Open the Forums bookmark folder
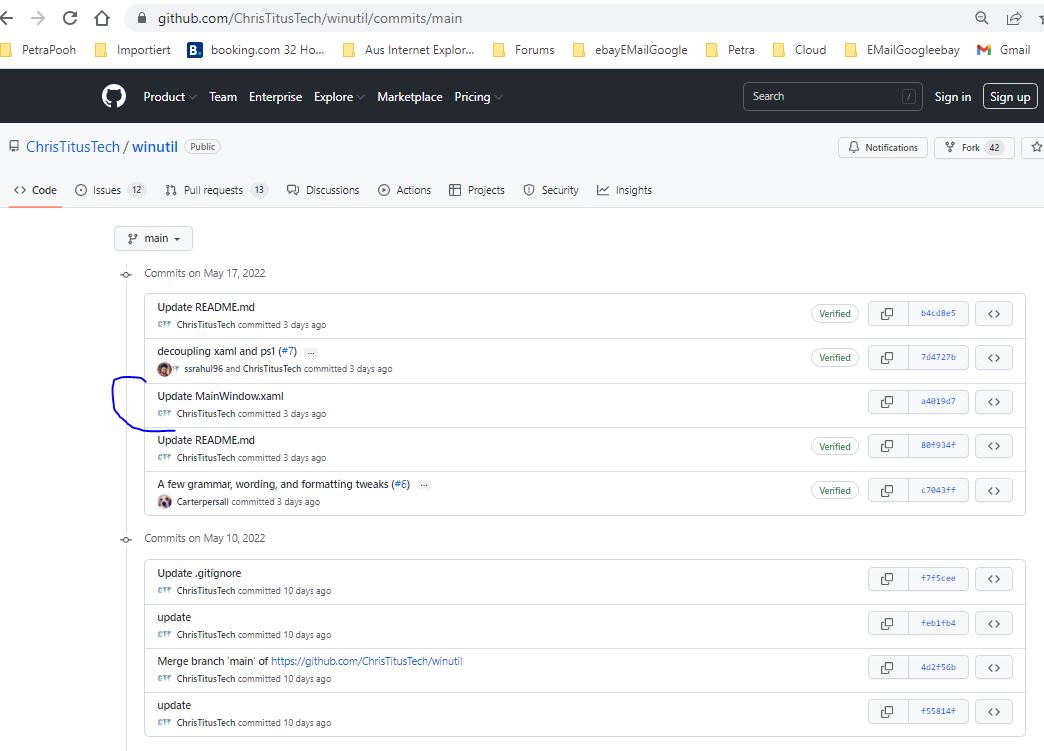1044x751 pixels. (523, 50)
